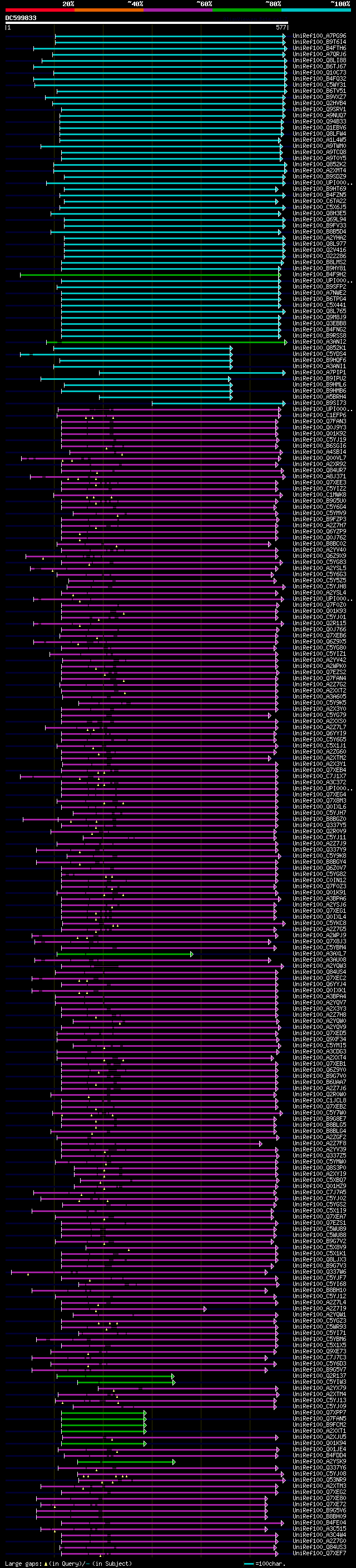Click label UniRef100_B4F9H2 on green hit row
This screenshot has height=1568, width=356.
pos(319,275)
